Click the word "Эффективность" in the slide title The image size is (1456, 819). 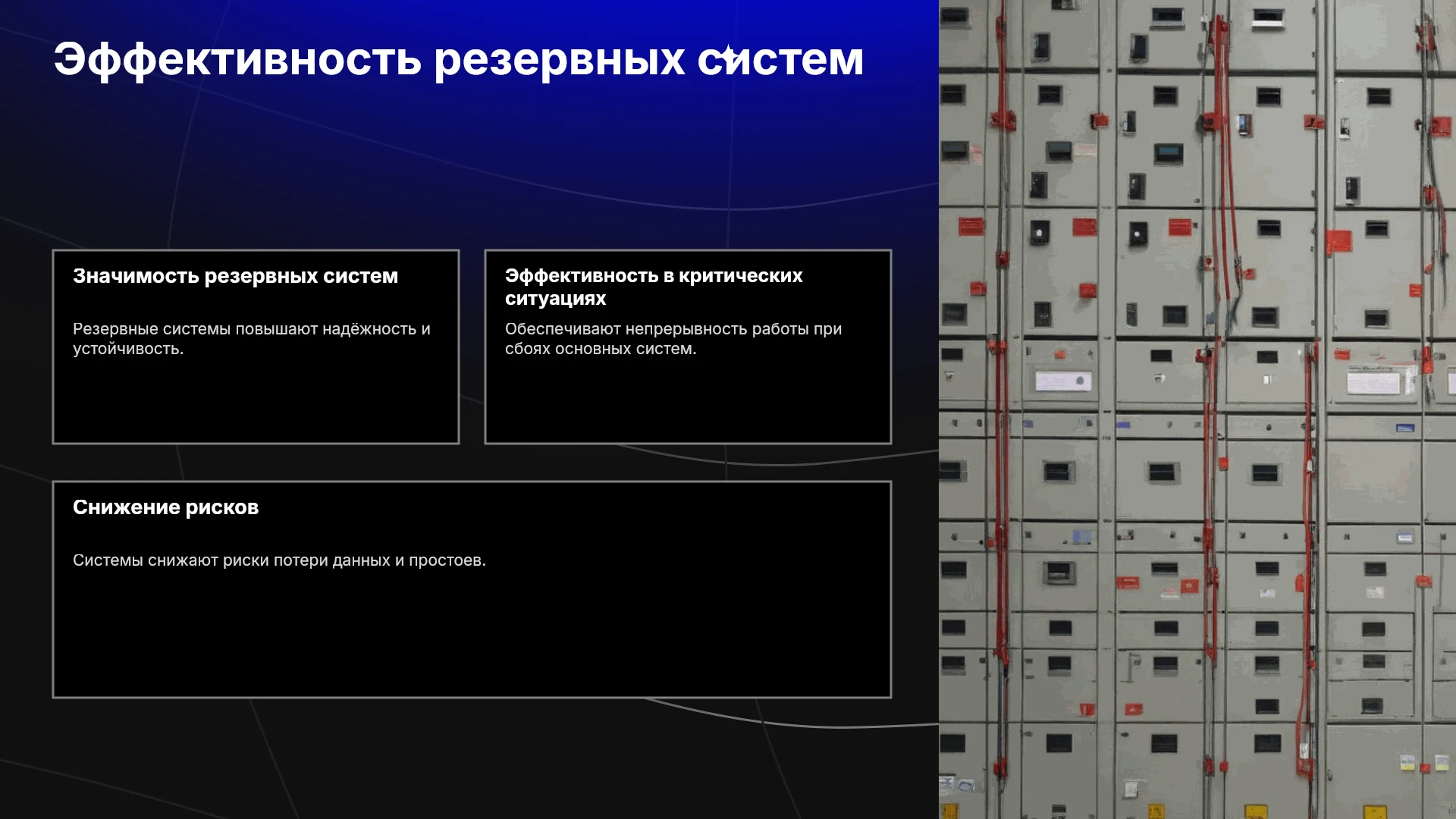[237, 60]
